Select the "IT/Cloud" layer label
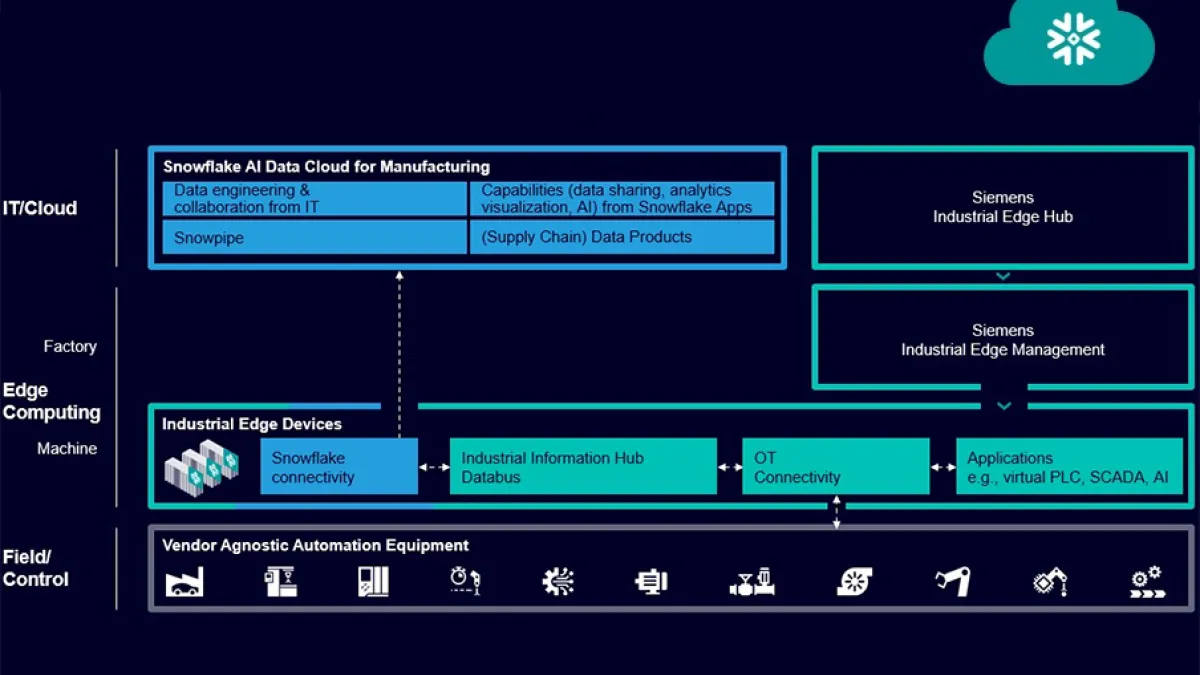The width and height of the screenshot is (1200, 675). click(39, 208)
